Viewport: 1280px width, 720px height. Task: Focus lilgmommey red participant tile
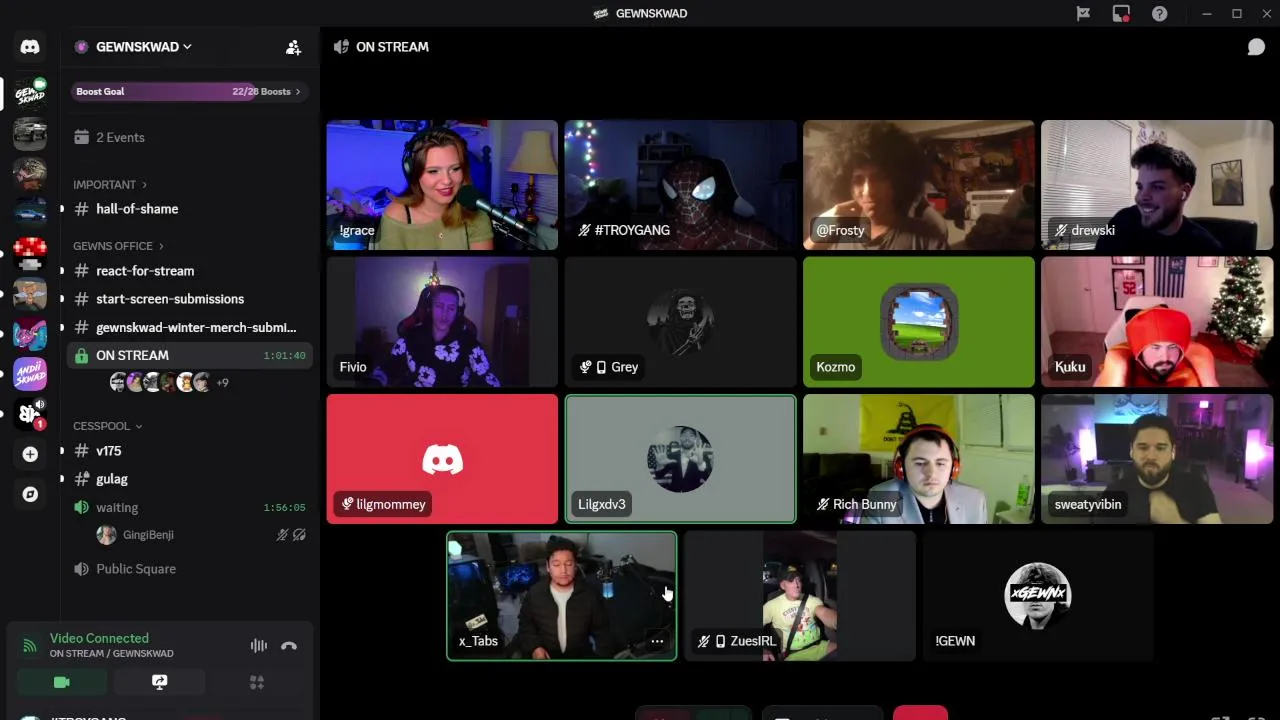[x=442, y=459]
